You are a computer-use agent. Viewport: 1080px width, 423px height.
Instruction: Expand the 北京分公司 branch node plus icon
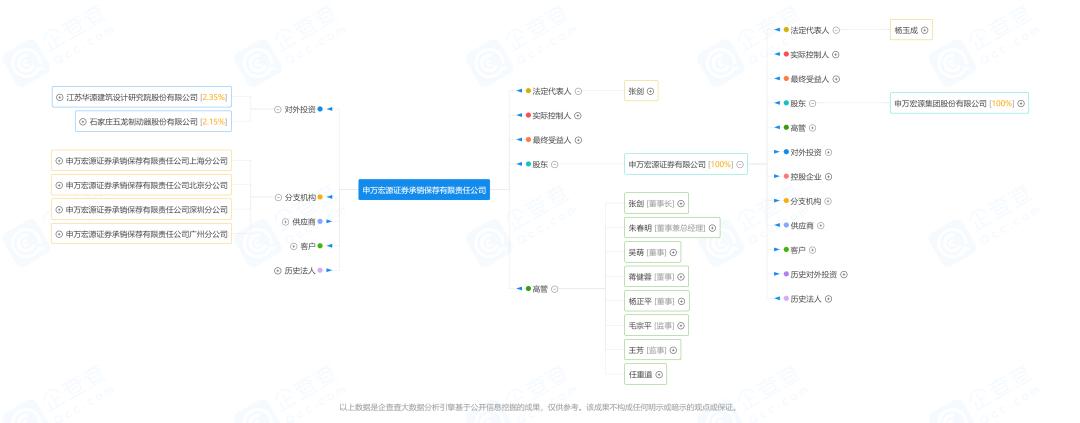pos(59,185)
